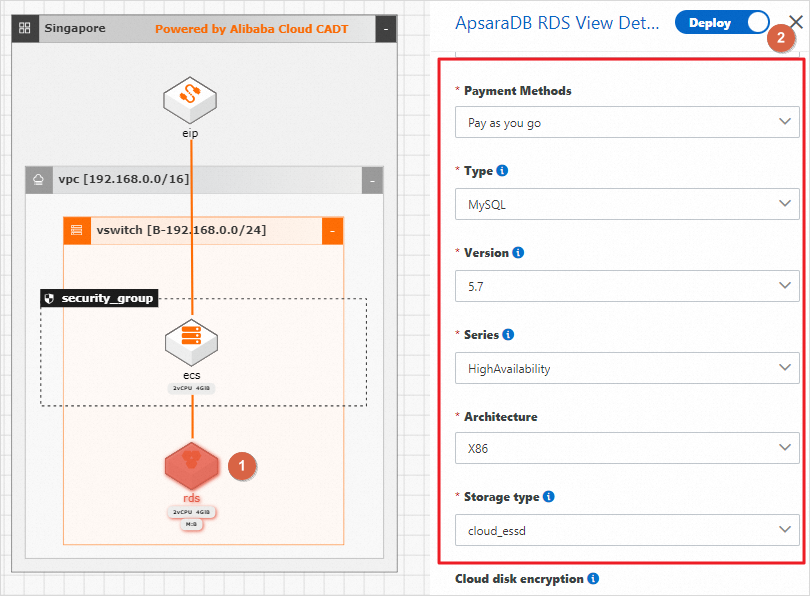Collapse the vswitch container

point(332,231)
